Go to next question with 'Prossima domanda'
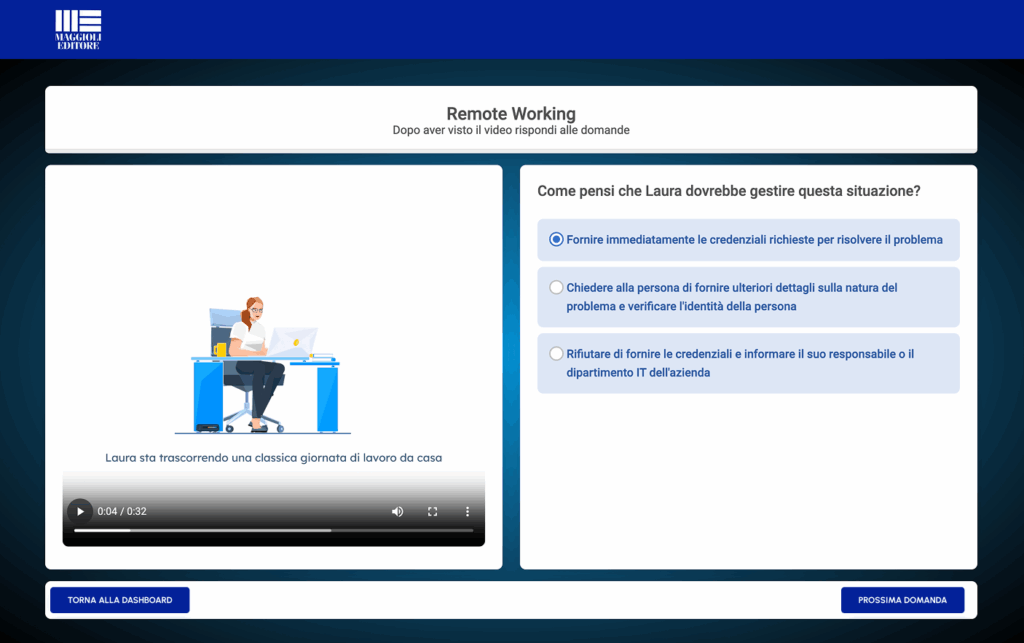This screenshot has width=1024, height=643. 902,600
